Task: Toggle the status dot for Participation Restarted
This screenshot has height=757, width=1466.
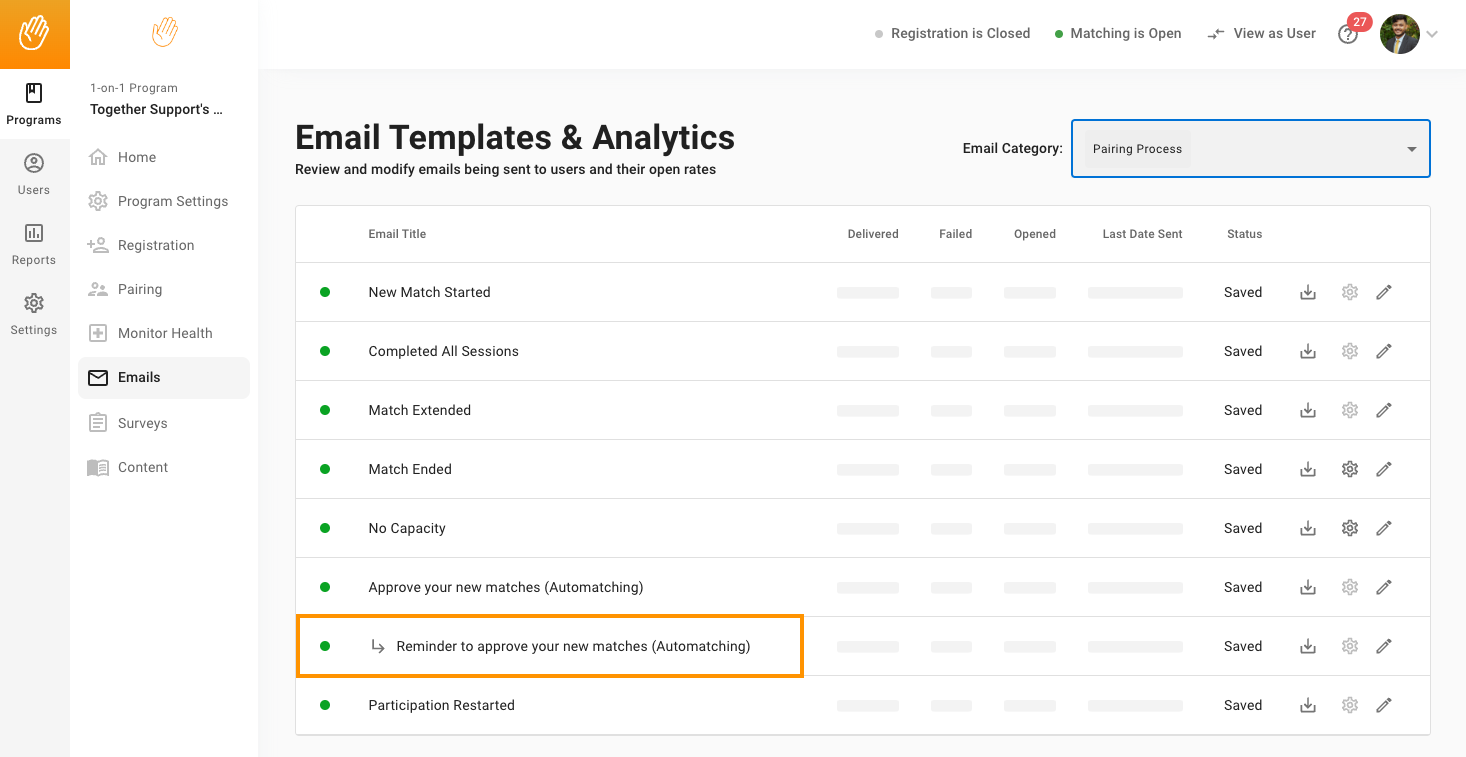Action: (325, 705)
